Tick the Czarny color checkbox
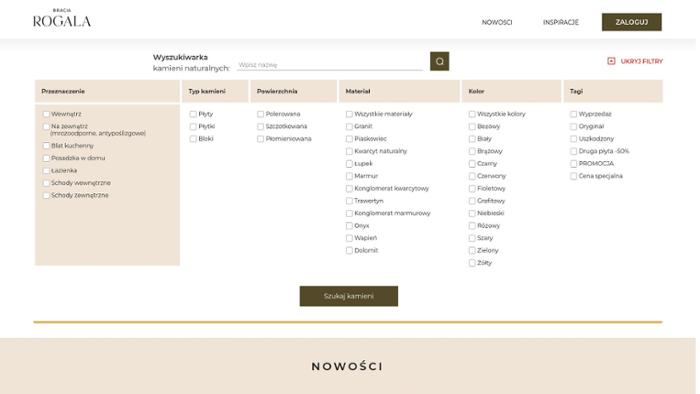The image size is (700, 394). pyautogui.click(x=472, y=164)
